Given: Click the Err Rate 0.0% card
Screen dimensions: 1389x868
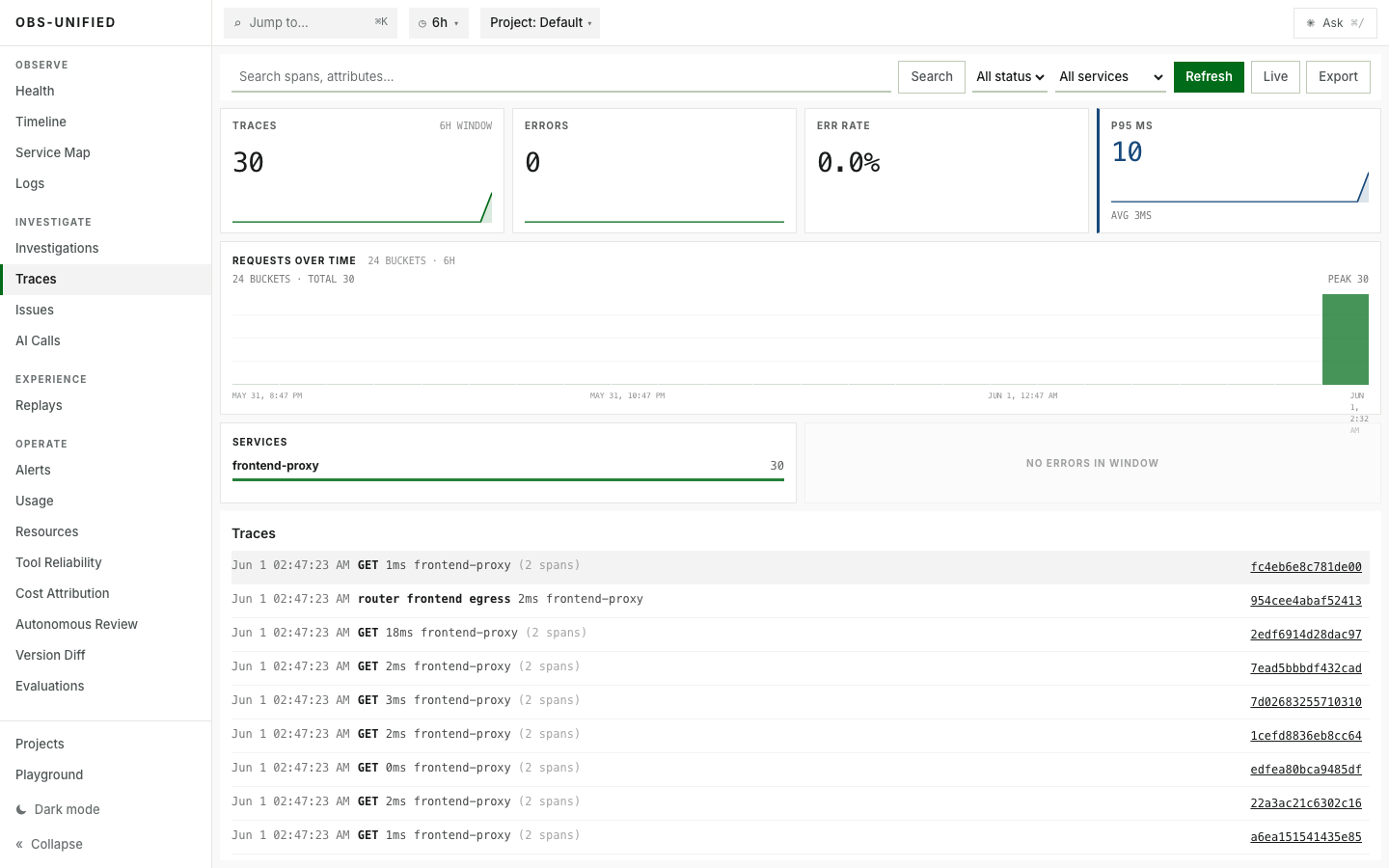Looking at the screenshot, I should pyautogui.click(x=946, y=171).
